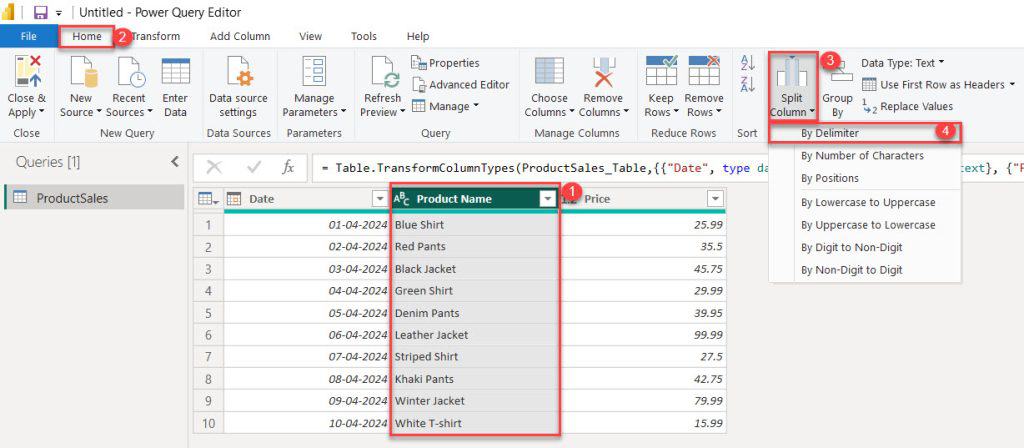Viewport: 1024px width, 448px height.
Task: Click Manage Parameters icon
Action: click(314, 71)
